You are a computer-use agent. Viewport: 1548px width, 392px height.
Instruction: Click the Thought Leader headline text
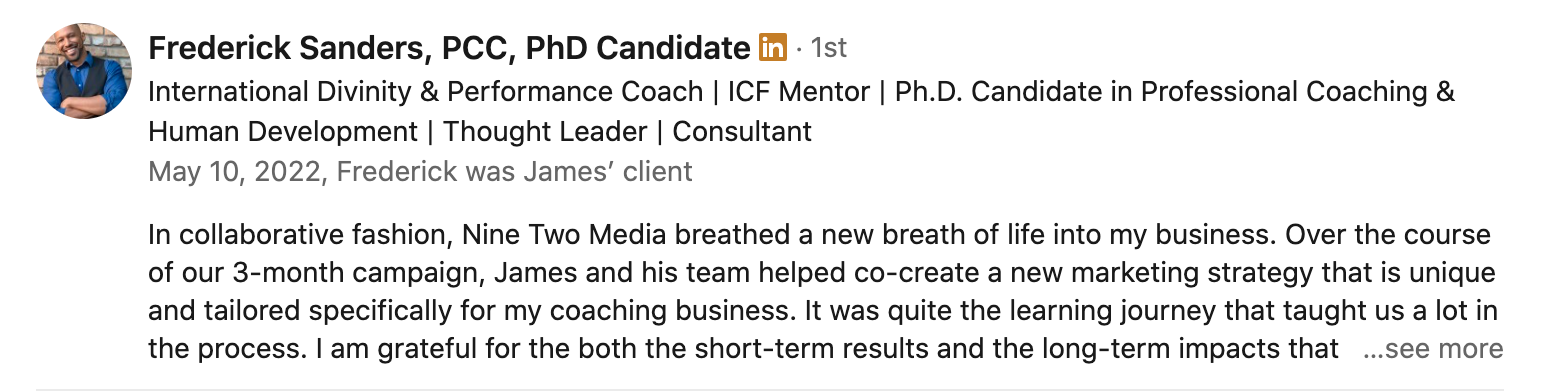(x=547, y=131)
